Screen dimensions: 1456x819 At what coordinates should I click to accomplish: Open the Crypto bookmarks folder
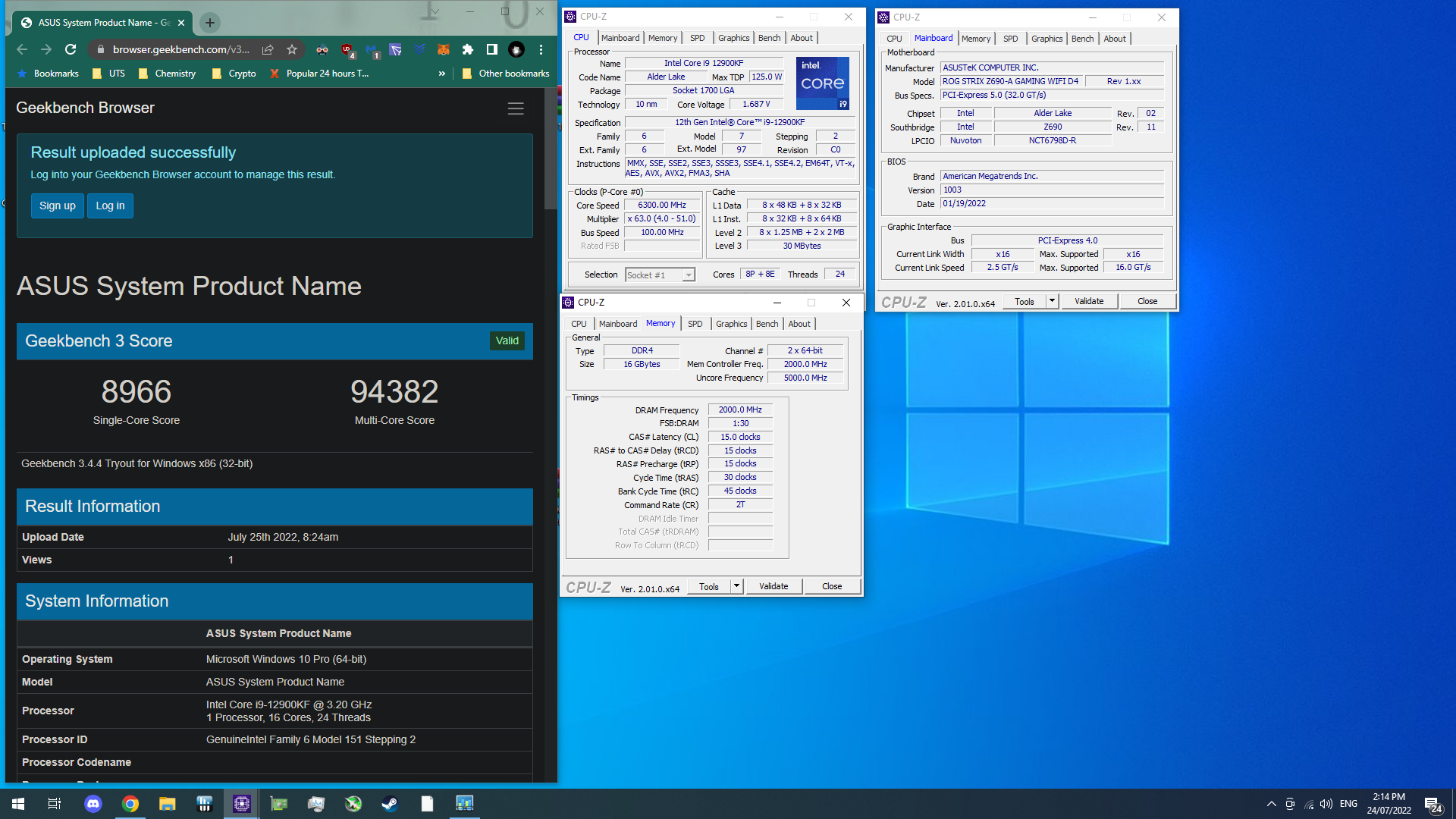point(234,74)
